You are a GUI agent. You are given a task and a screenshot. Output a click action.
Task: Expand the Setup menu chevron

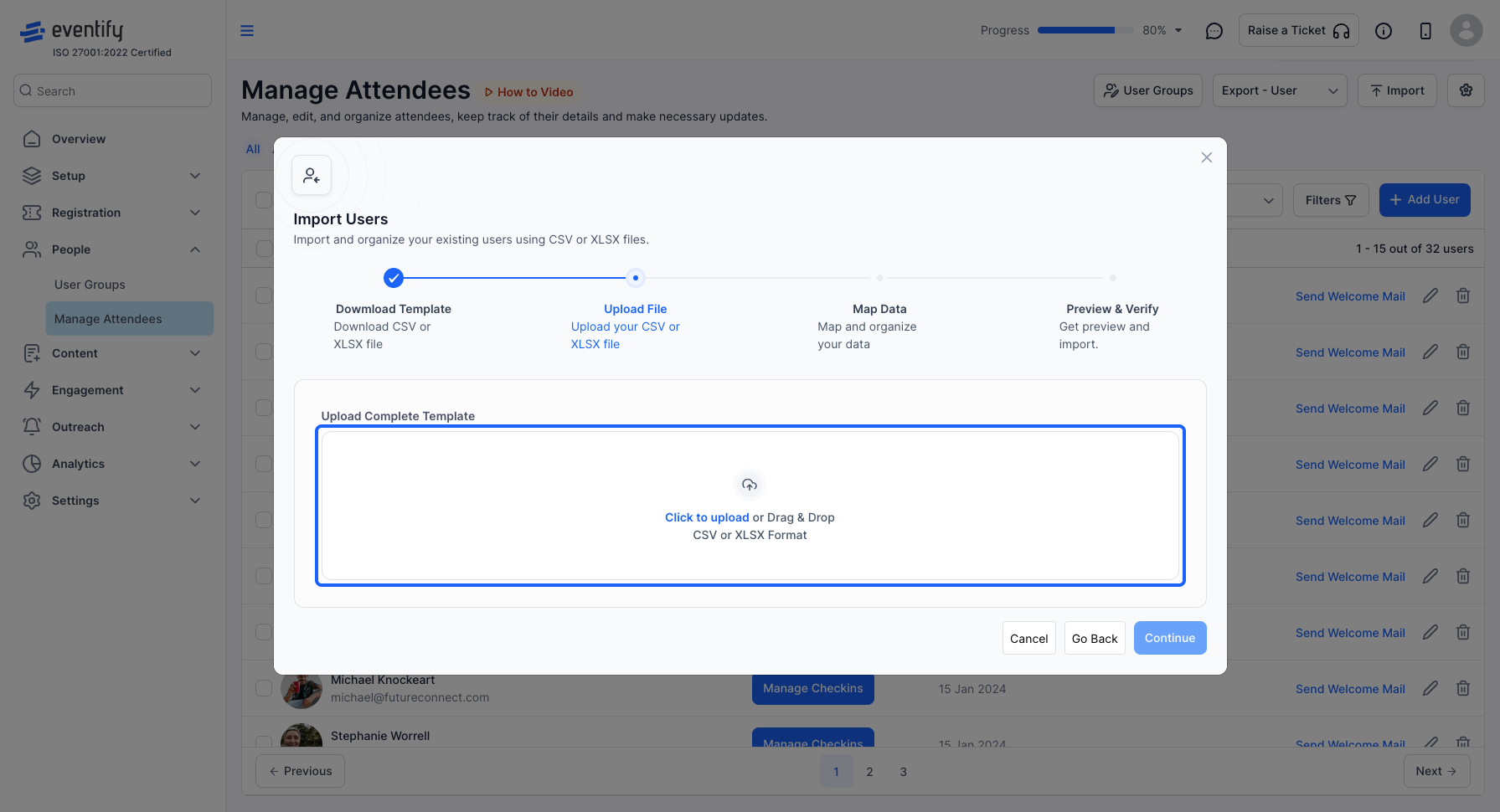point(195,176)
